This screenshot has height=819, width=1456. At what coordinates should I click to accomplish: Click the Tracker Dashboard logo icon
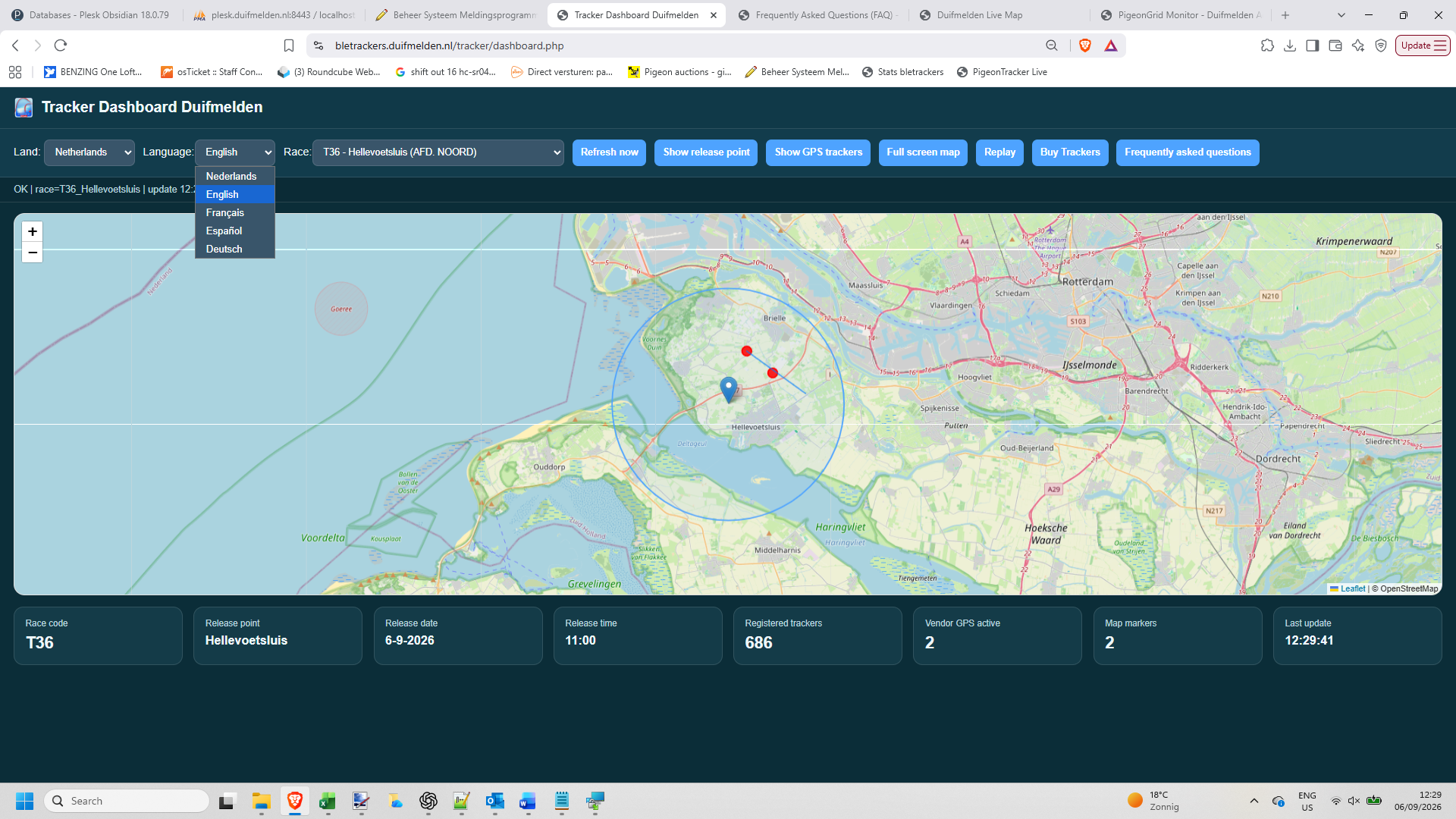click(24, 108)
